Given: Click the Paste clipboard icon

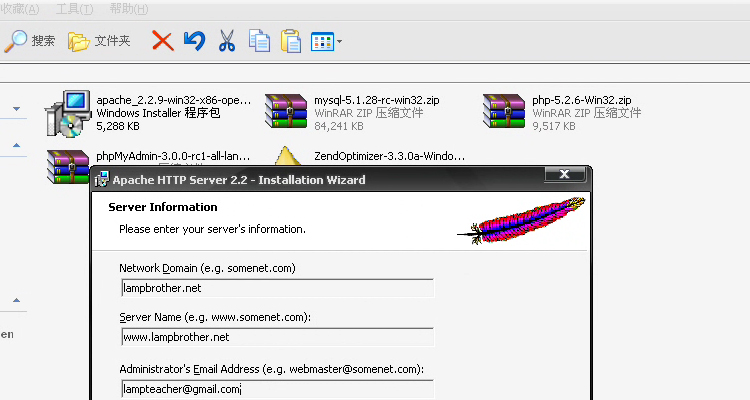Looking at the screenshot, I should pyautogui.click(x=291, y=41).
